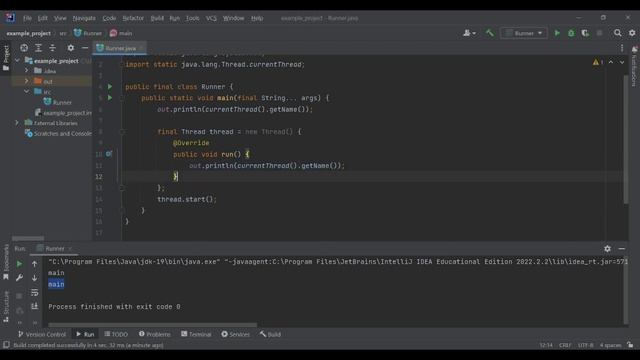Viewport: 640px width, 360px height.
Task: Expand the out folder
Action: [x=27, y=81]
